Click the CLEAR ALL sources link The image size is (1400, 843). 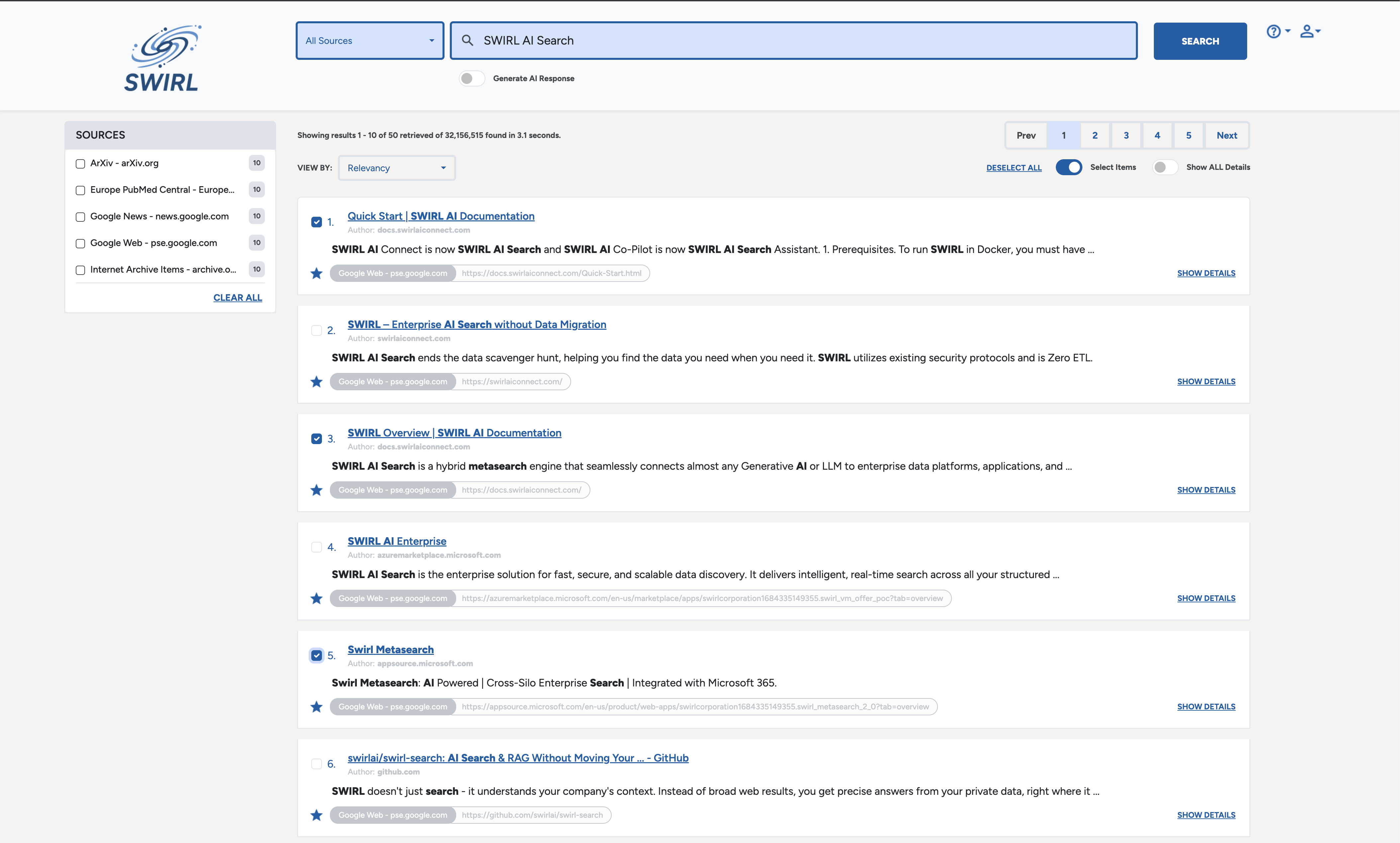(x=237, y=298)
